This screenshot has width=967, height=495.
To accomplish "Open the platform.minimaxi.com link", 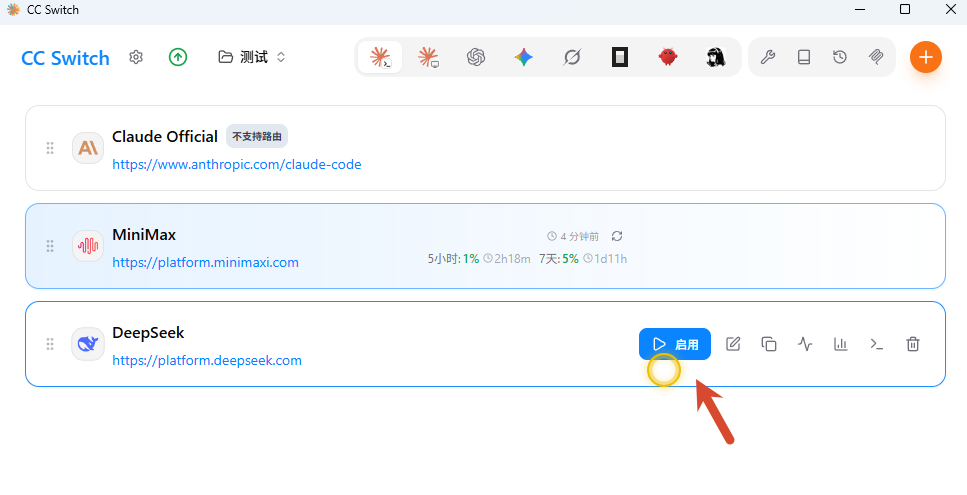I will tap(205, 263).
